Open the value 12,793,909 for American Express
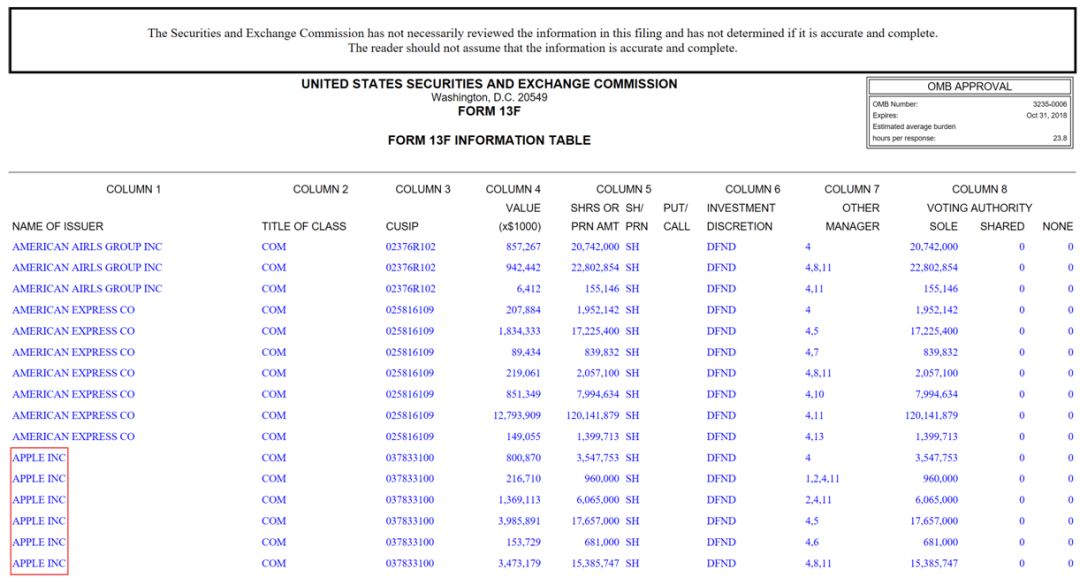The image size is (1080, 577). (x=517, y=416)
